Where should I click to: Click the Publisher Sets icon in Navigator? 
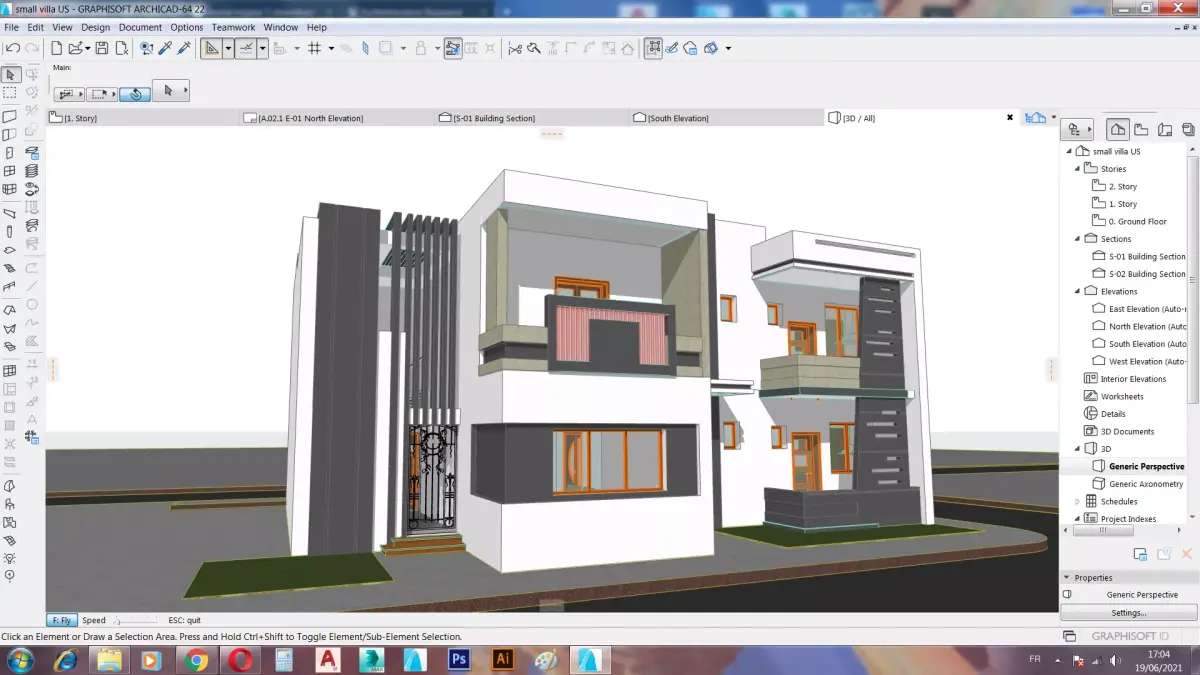coord(1188,129)
